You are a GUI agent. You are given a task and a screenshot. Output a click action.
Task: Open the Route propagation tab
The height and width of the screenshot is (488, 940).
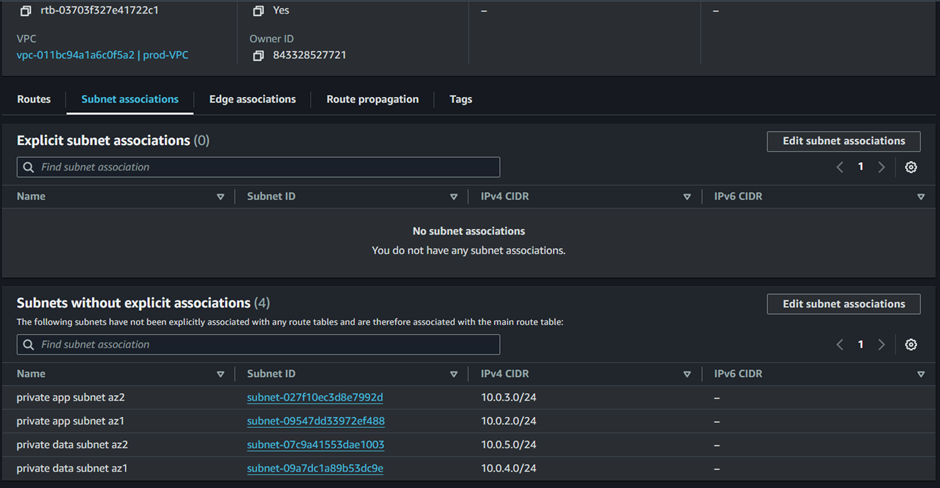click(x=372, y=100)
